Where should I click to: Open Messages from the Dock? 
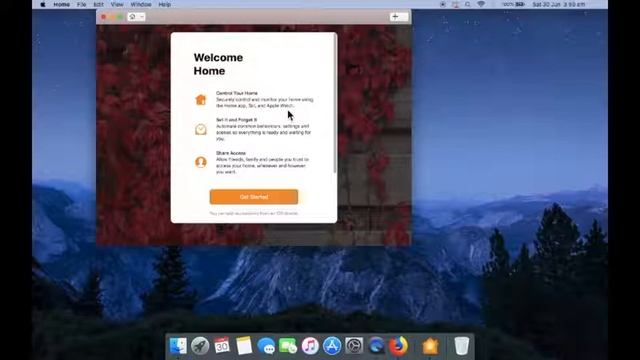(x=266, y=346)
